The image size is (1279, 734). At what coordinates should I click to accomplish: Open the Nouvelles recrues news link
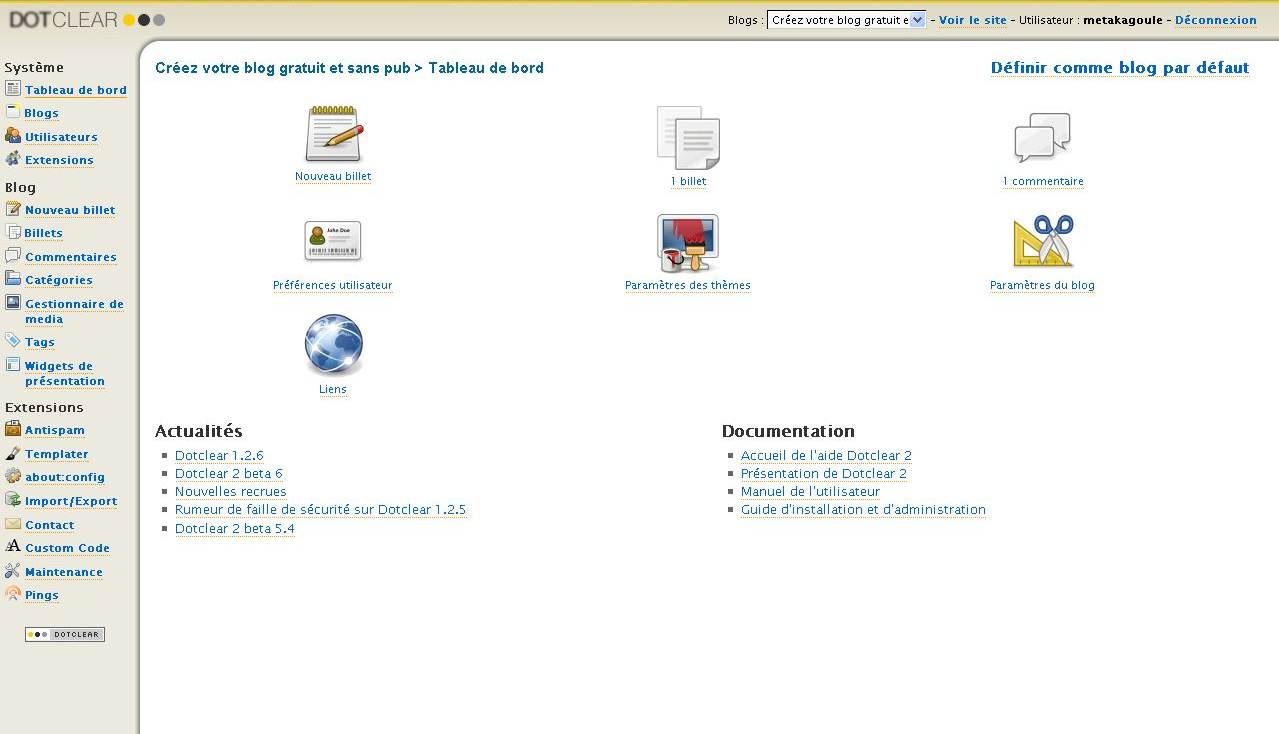pyautogui.click(x=231, y=491)
